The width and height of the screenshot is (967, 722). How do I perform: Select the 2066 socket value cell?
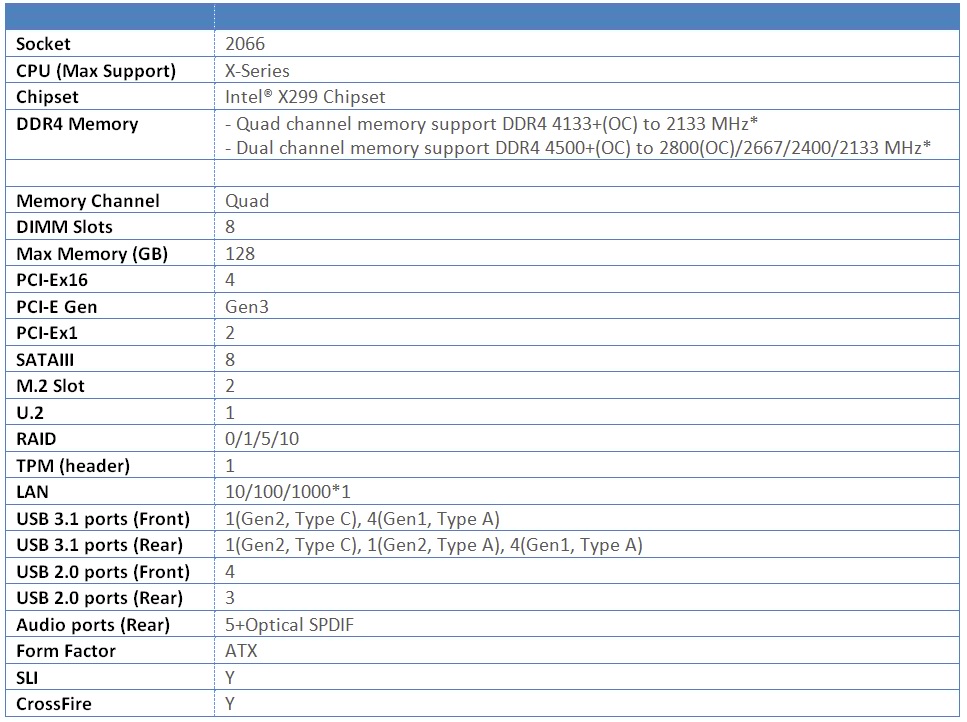(x=245, y=44)
